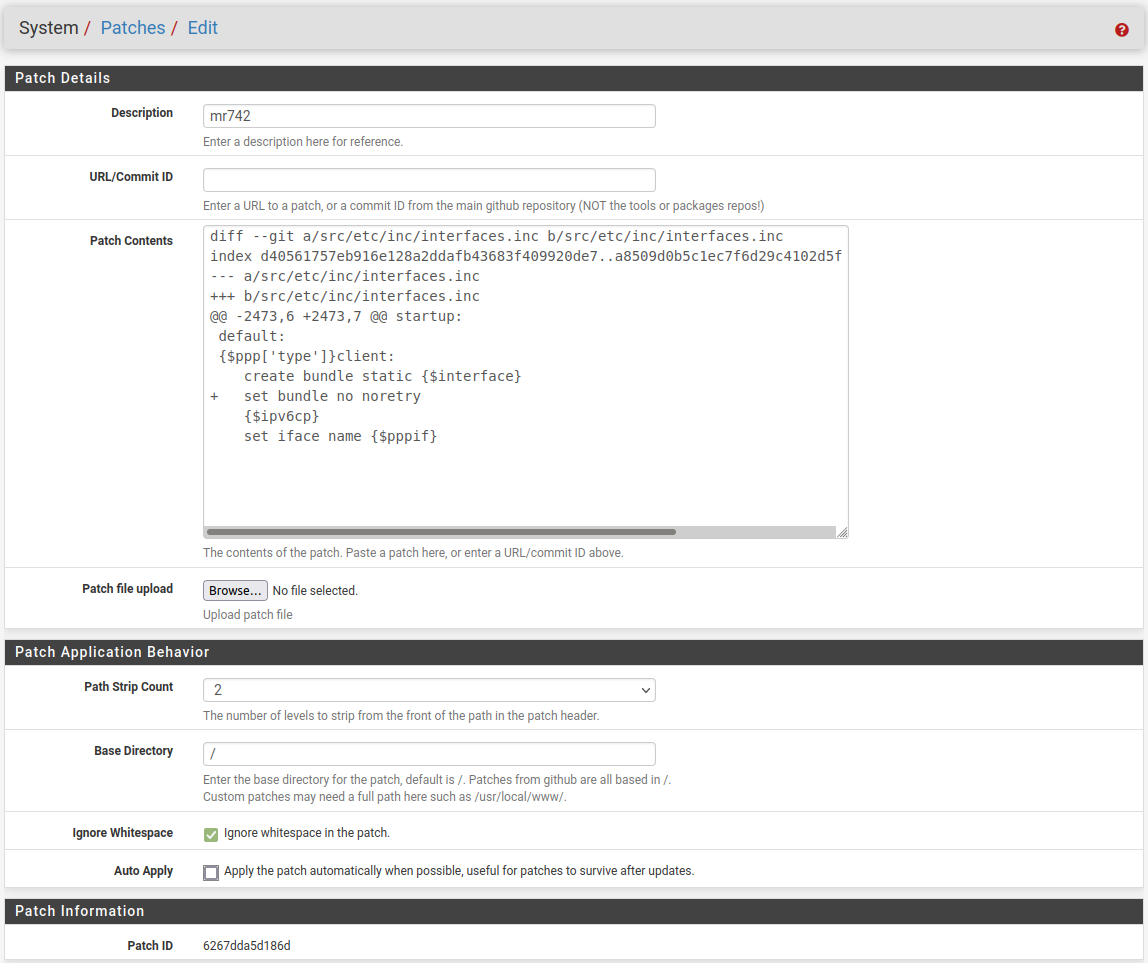Enable the Auto Apply checkbox
The image size is (1148, 963).
coord(211,872)
